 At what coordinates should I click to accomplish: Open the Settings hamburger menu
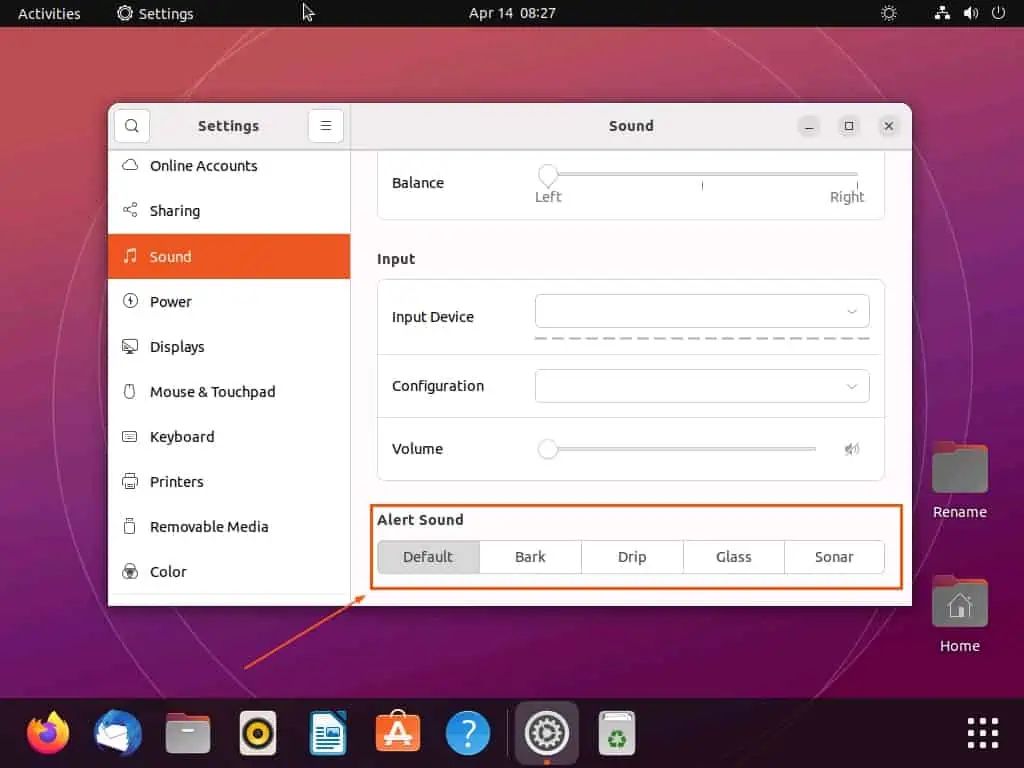(326, 125)
